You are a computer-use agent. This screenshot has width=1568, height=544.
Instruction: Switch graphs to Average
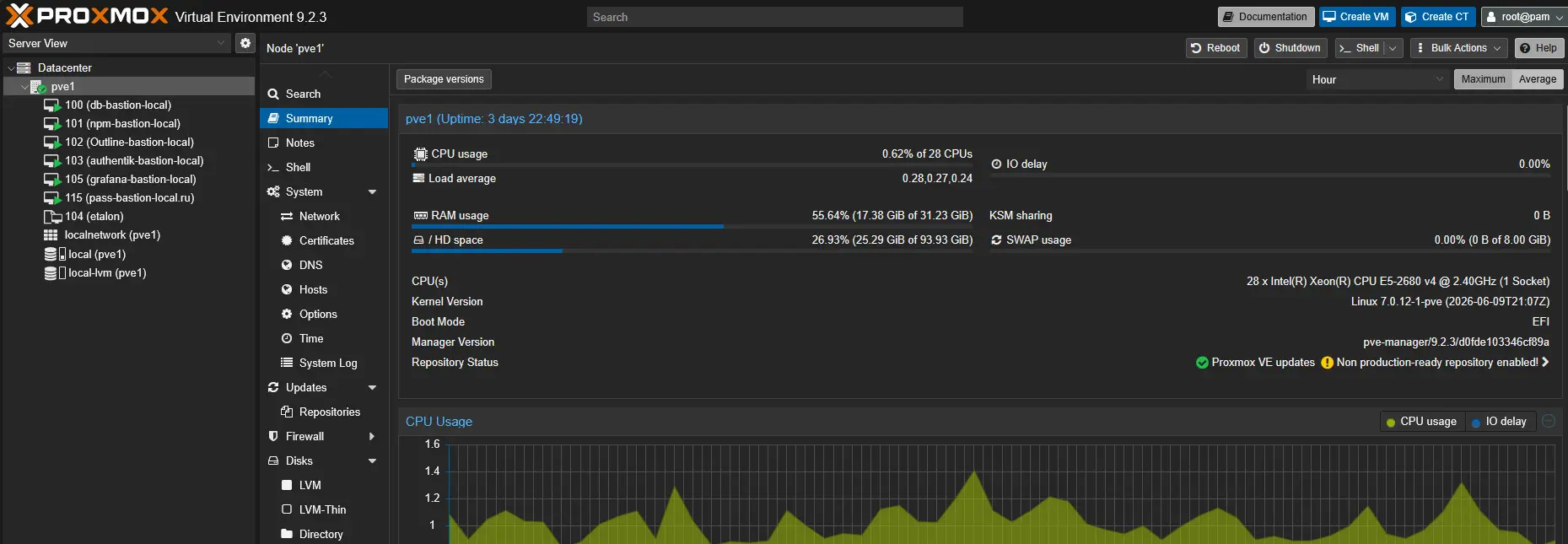tap(1538, 79)
